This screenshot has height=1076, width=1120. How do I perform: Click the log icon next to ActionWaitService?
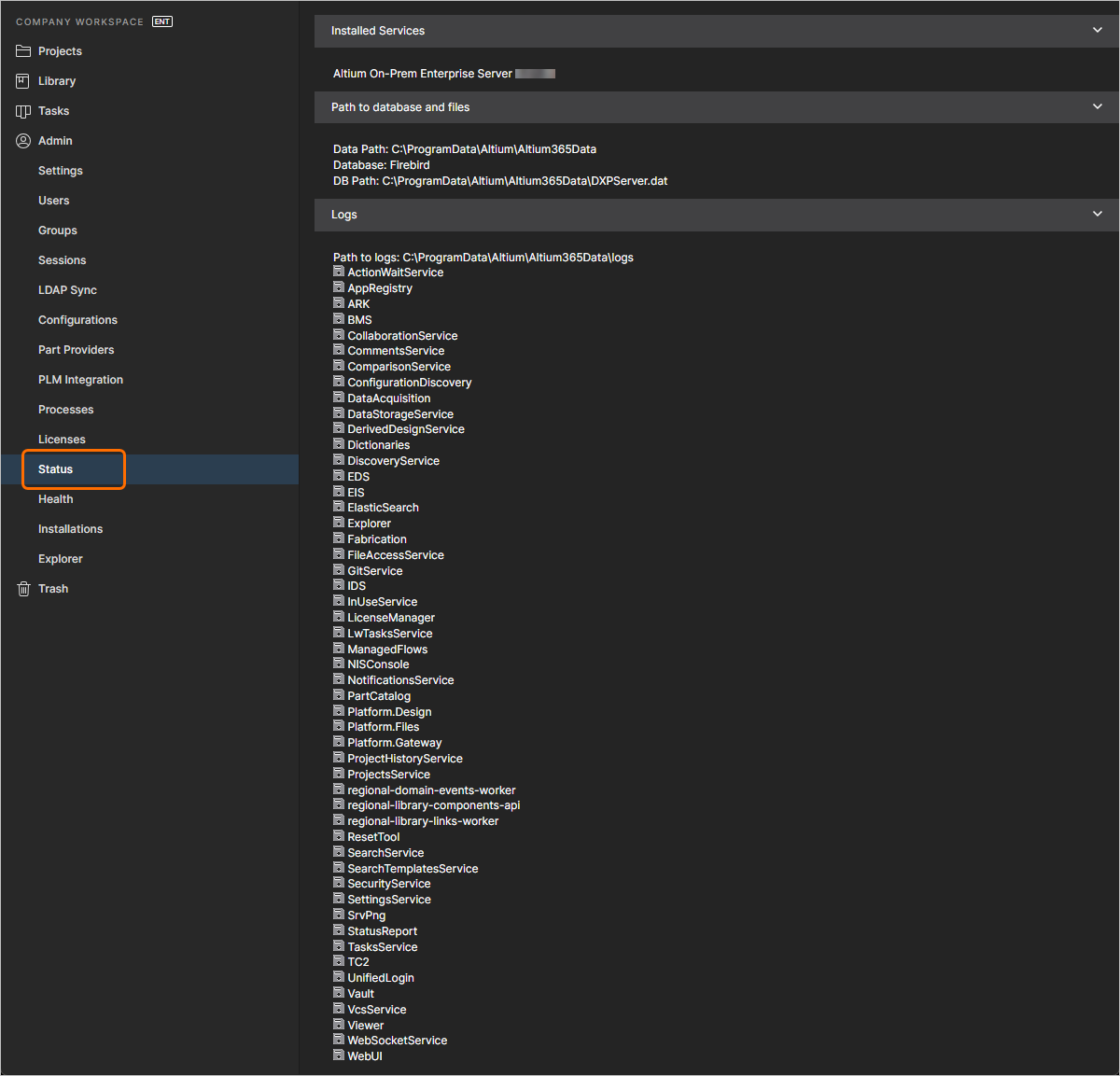338,272
